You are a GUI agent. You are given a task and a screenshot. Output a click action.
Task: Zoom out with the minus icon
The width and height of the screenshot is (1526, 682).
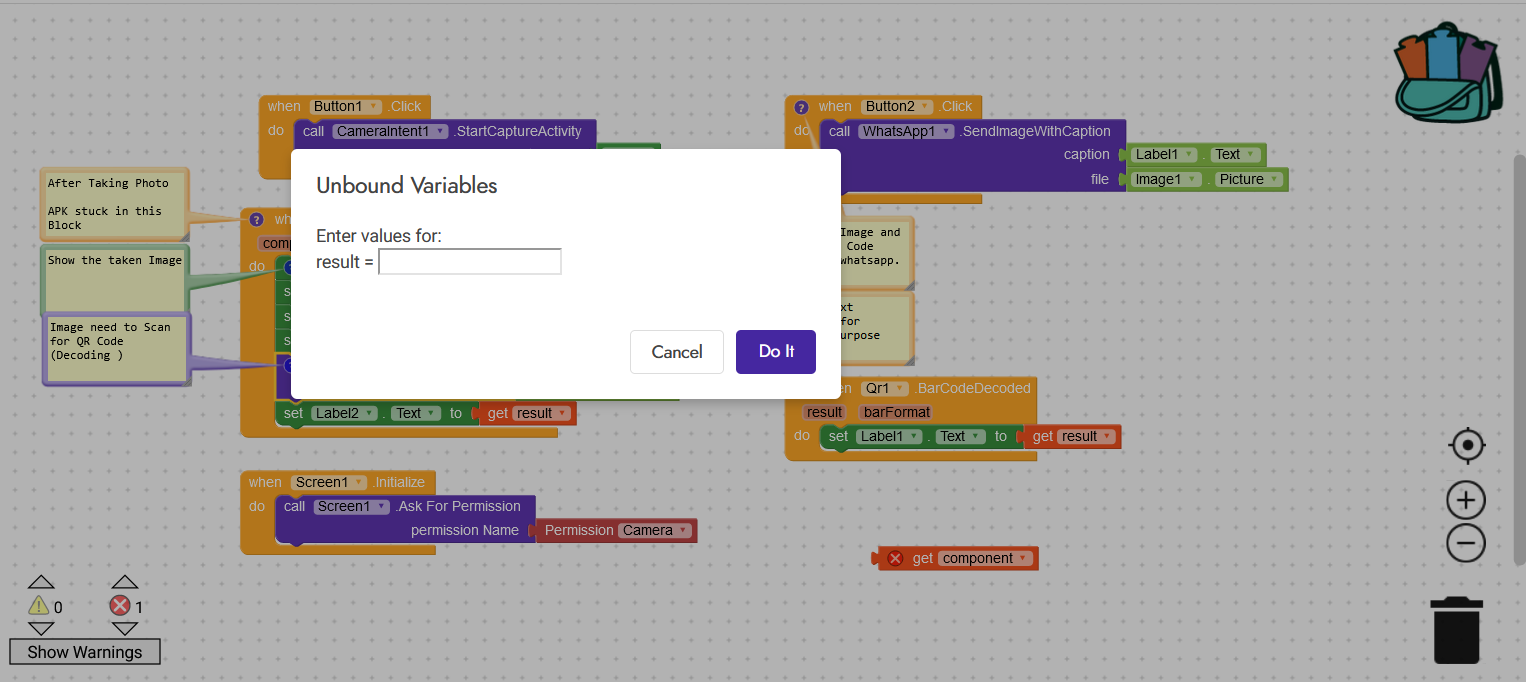tap(1466, 544)
